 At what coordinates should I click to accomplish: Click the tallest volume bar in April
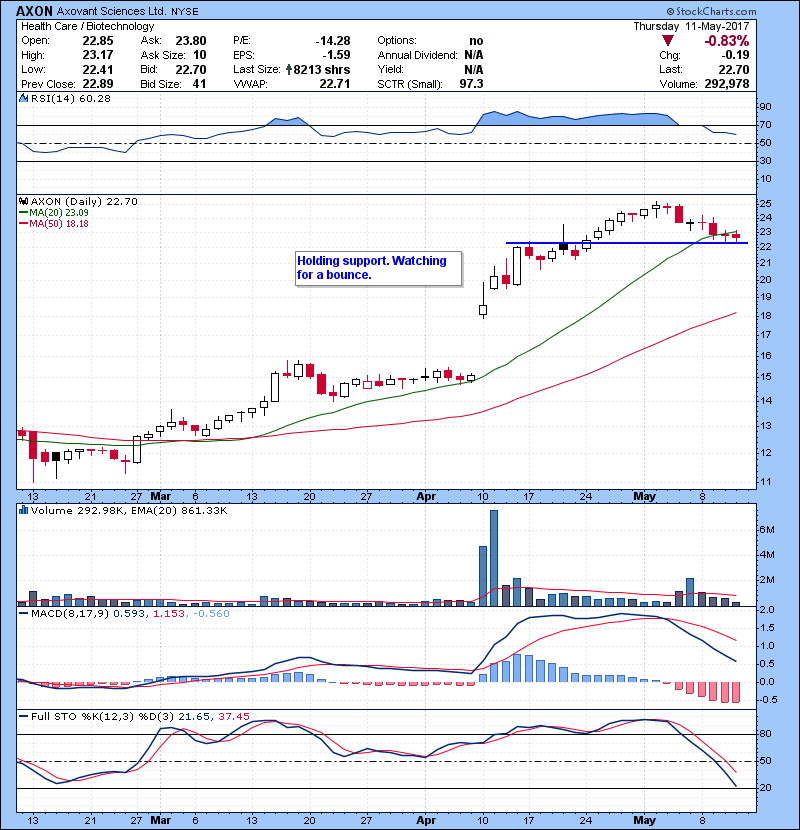[x=494, y=558]
